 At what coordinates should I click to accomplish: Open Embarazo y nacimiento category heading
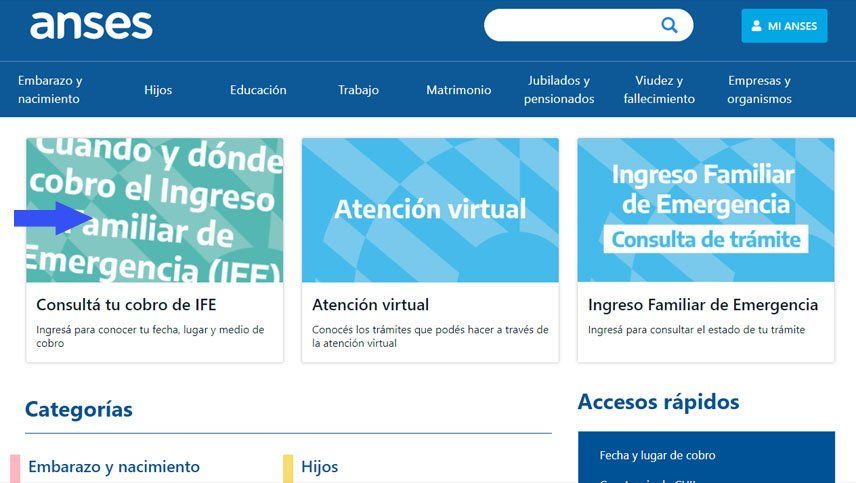[114, 467]
